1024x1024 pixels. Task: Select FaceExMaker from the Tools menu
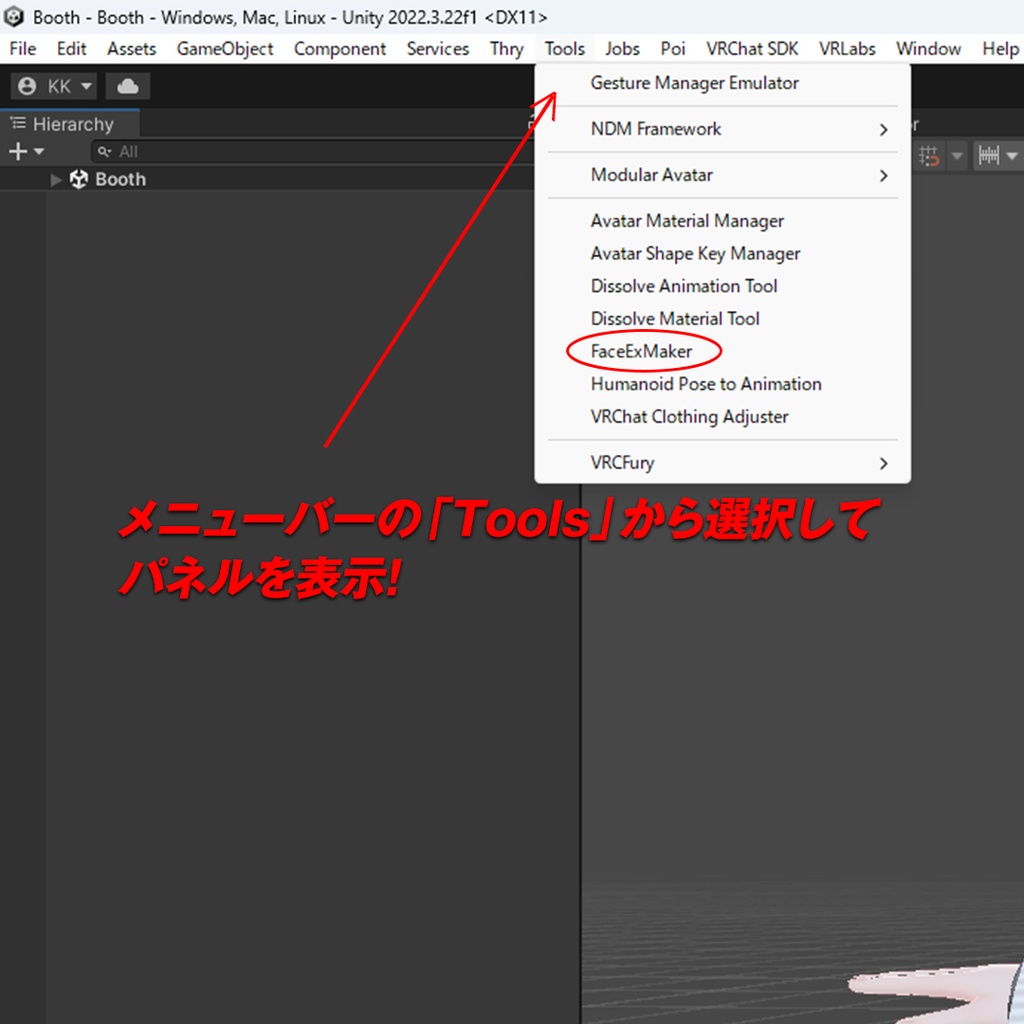coord(644,351)
